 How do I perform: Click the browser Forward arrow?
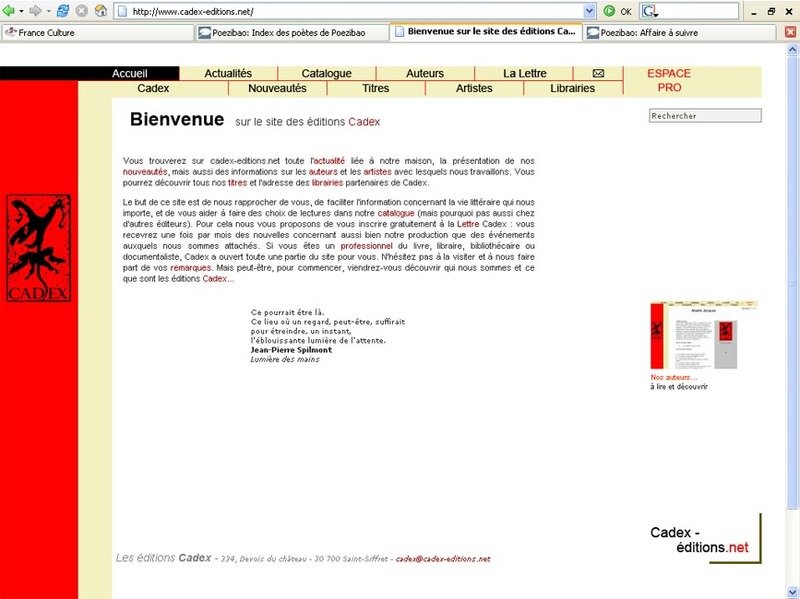[x=35, y=11]
